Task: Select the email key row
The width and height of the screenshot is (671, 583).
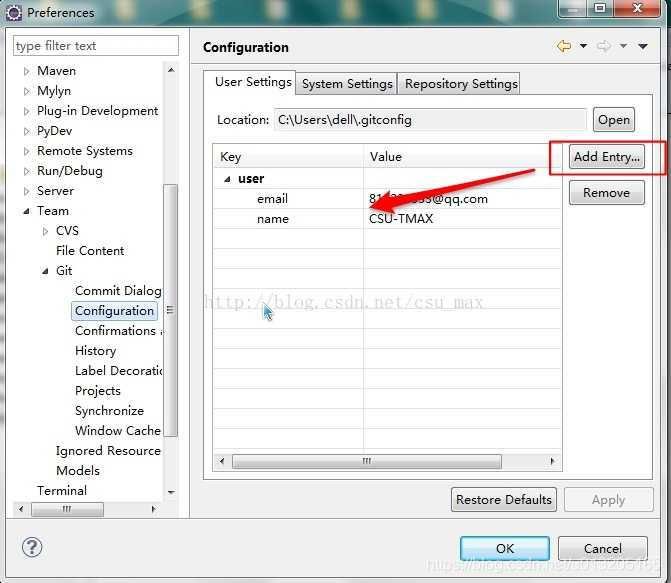Action: pos(388,199)
